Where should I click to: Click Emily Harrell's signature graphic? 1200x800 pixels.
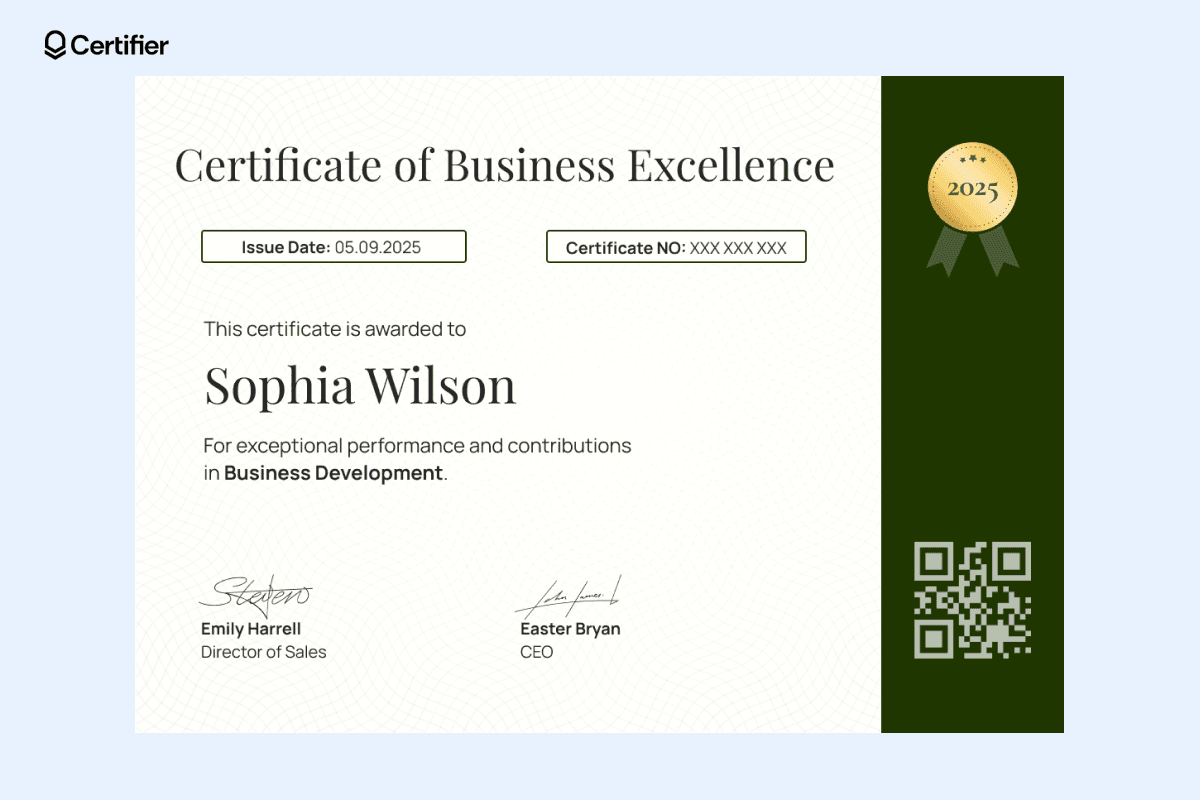click(255, 593)
